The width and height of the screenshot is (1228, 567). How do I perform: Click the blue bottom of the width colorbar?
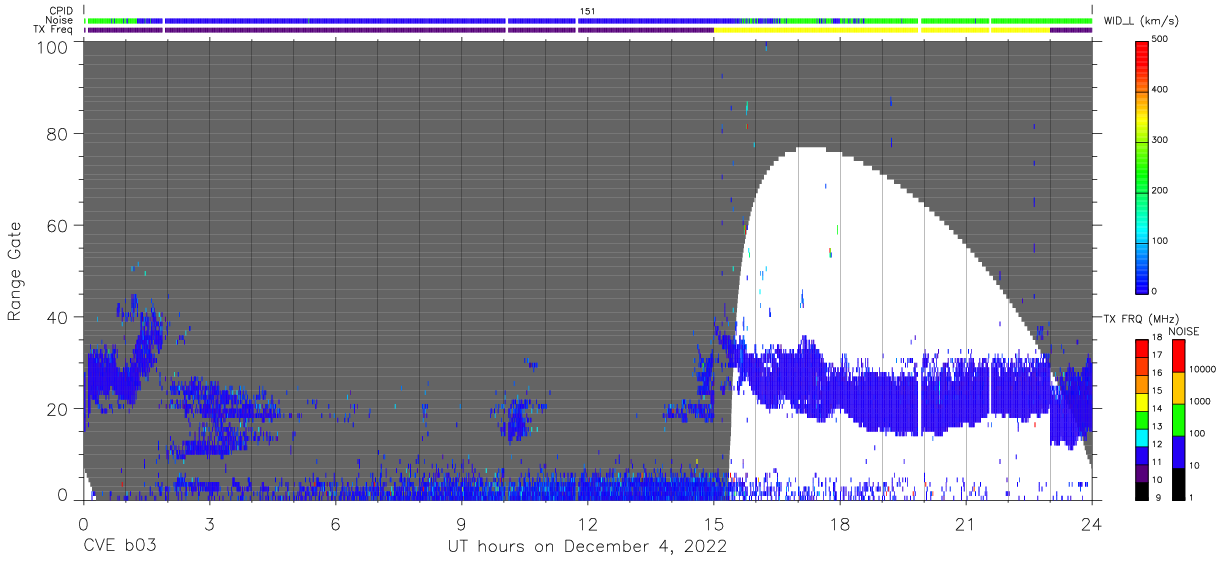1143,280
